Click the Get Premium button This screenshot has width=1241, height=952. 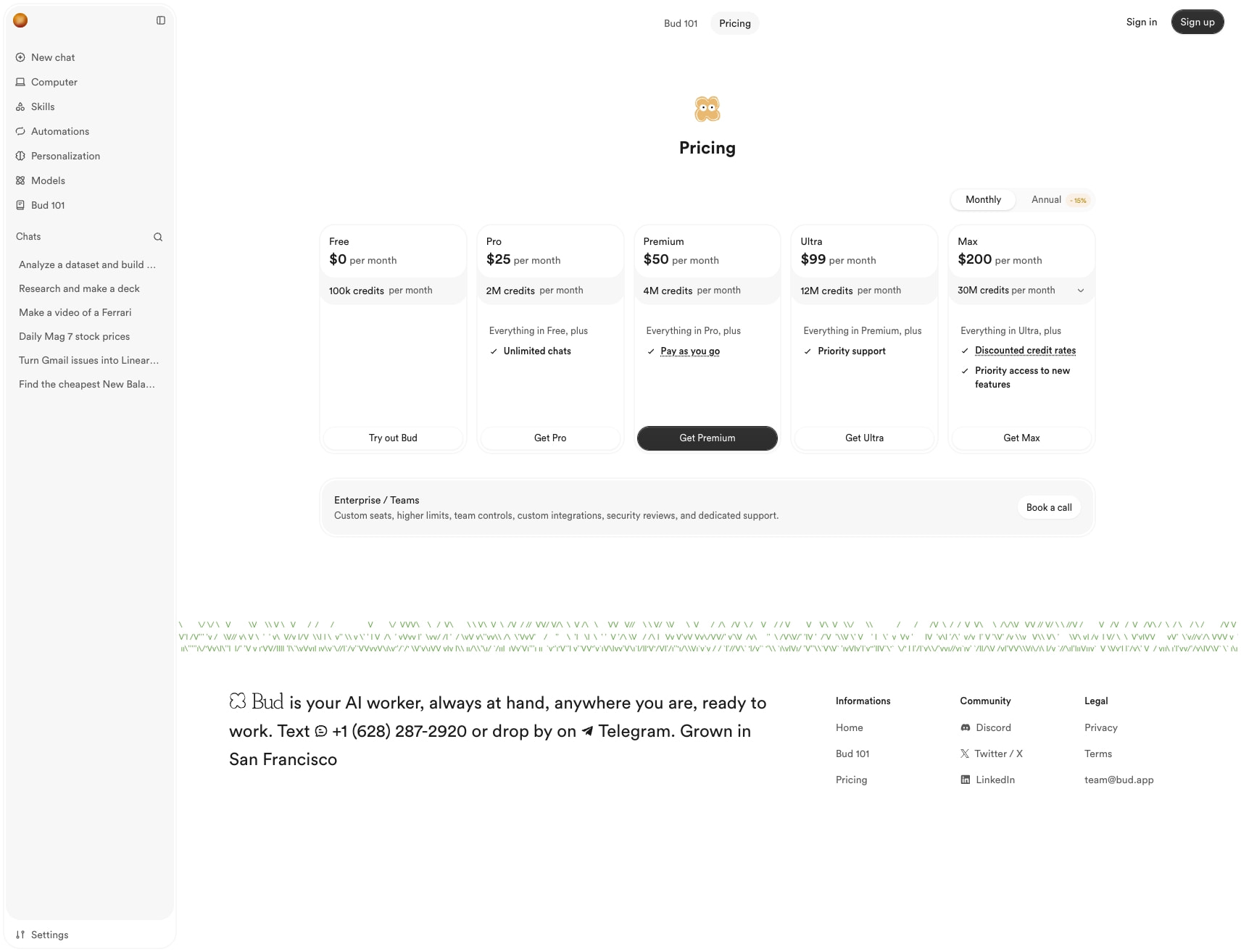(707, 438)
